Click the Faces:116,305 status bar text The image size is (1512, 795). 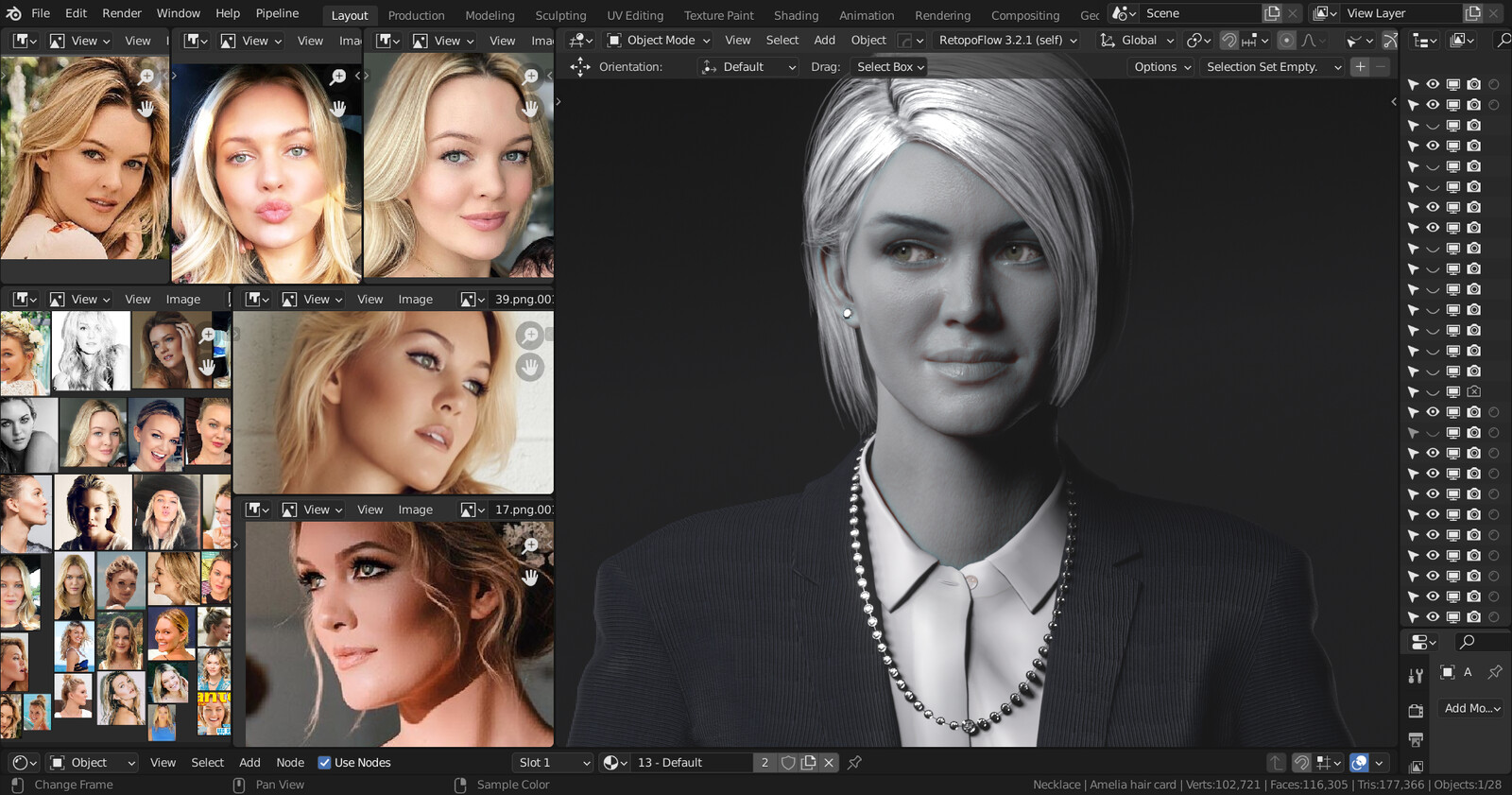point(1309,785)
